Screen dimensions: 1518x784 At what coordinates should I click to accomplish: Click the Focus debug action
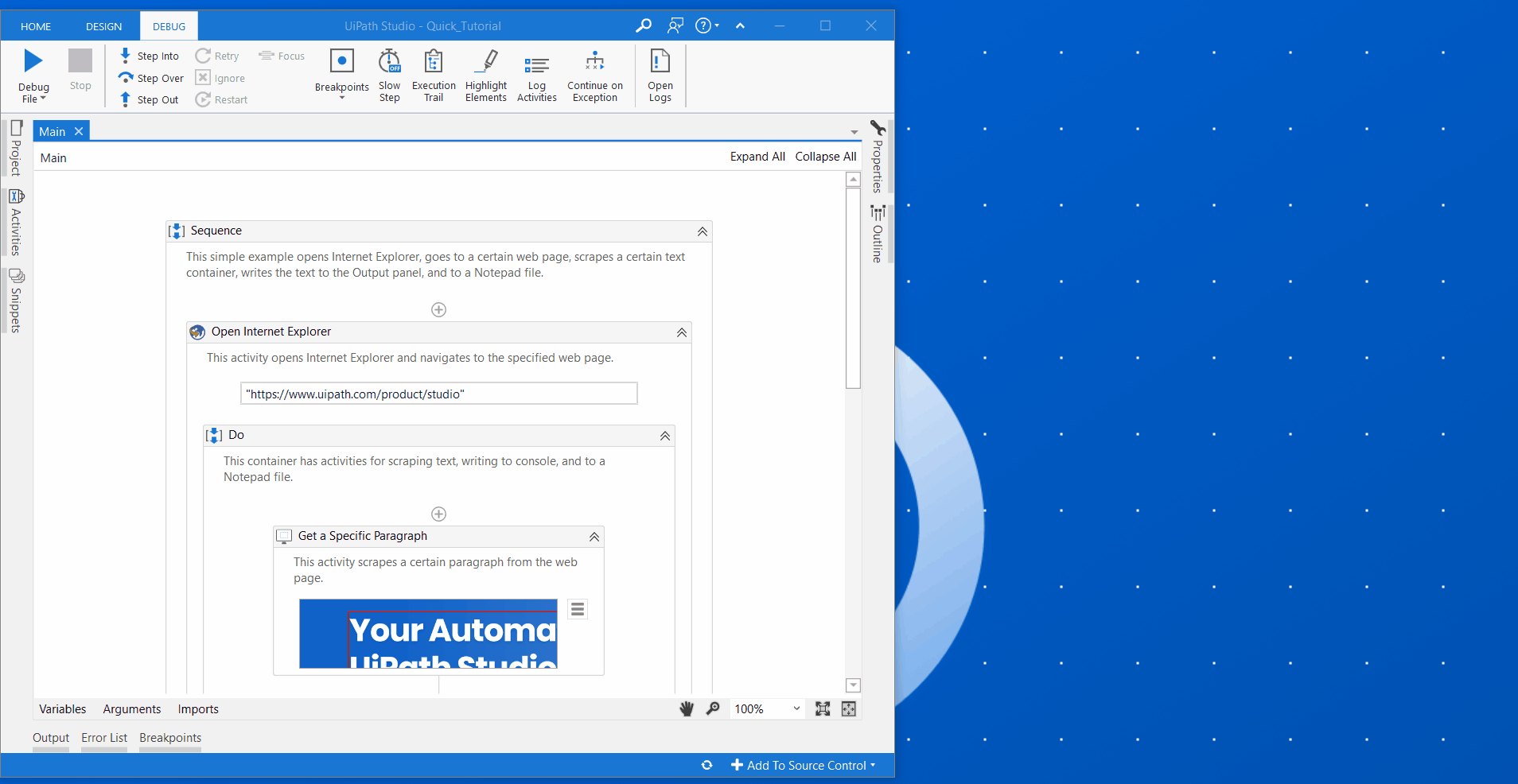282,56
